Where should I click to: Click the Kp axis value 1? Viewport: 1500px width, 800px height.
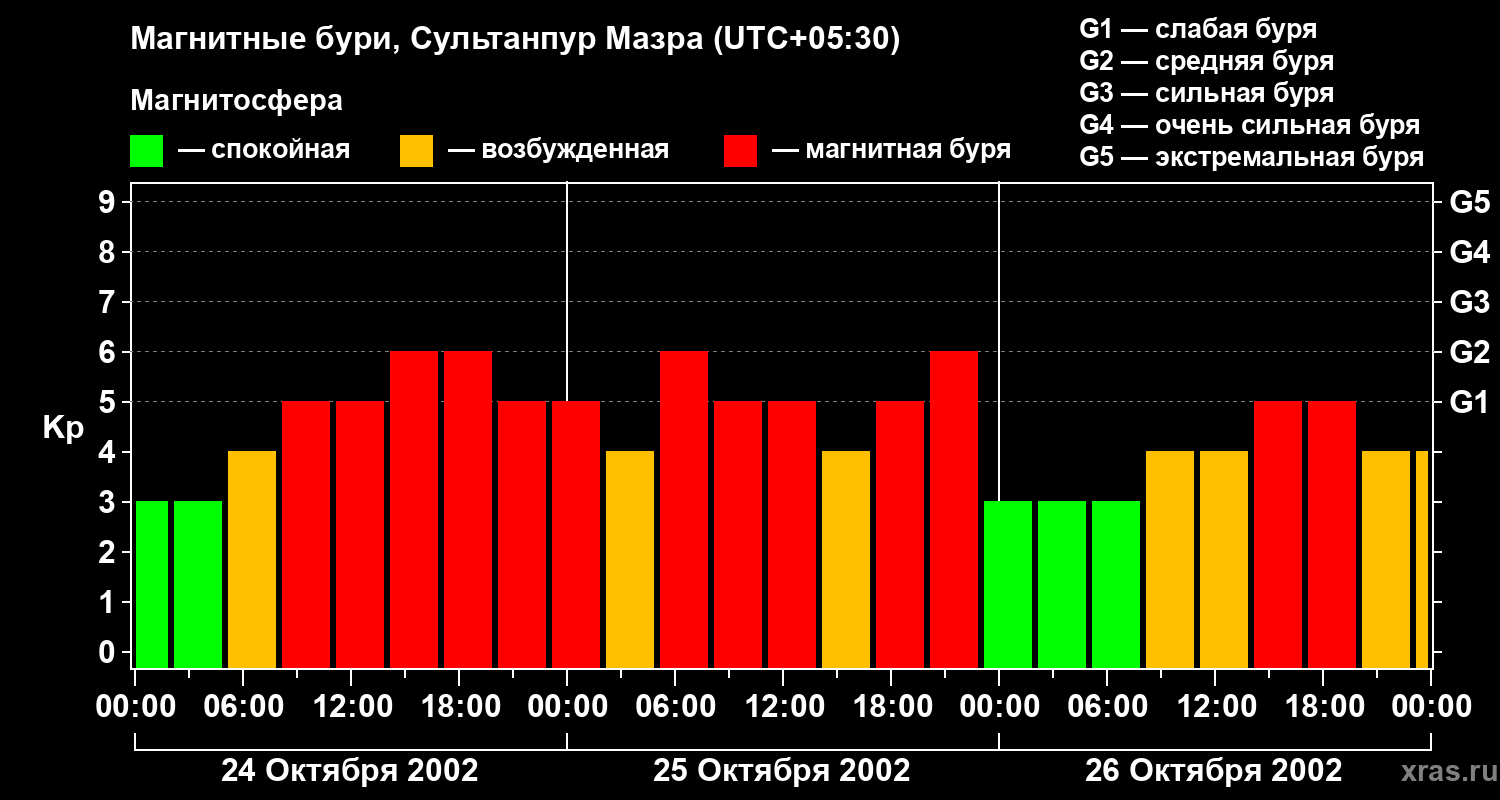pyautogui.click(x=109, y=602)
